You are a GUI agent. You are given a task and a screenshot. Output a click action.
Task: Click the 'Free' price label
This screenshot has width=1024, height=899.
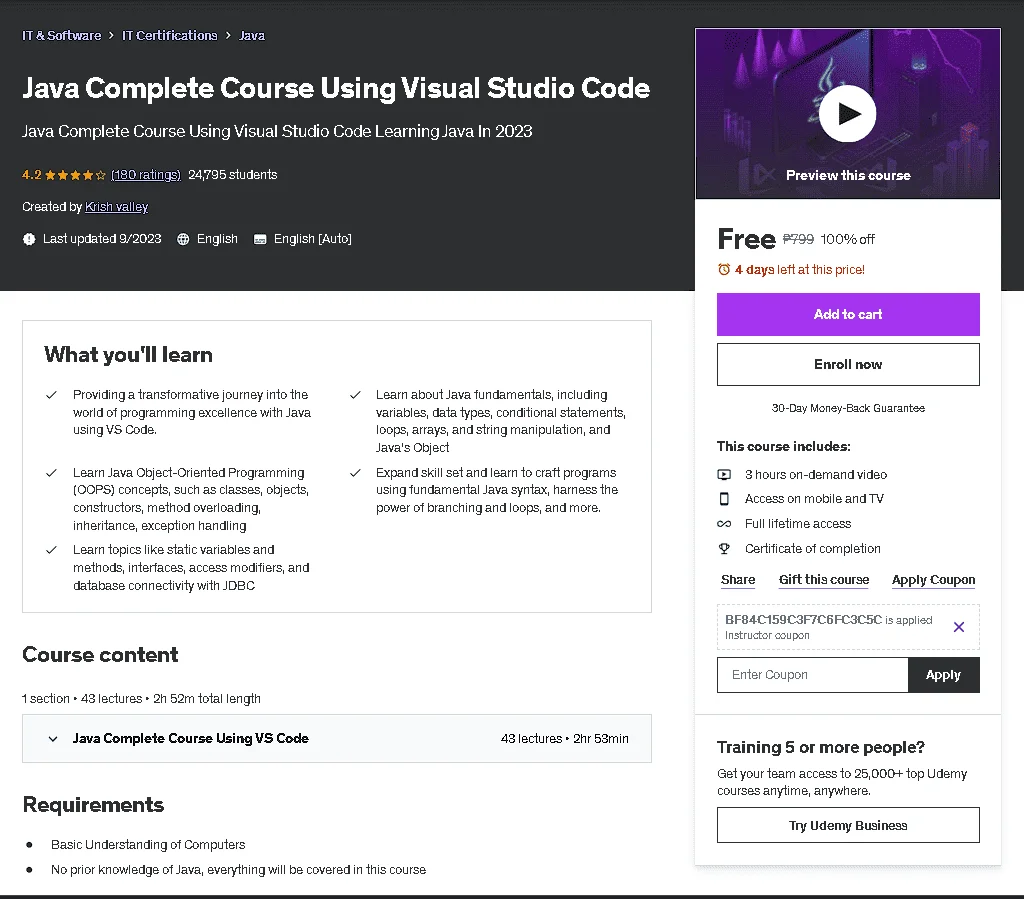tap(746, 239)
